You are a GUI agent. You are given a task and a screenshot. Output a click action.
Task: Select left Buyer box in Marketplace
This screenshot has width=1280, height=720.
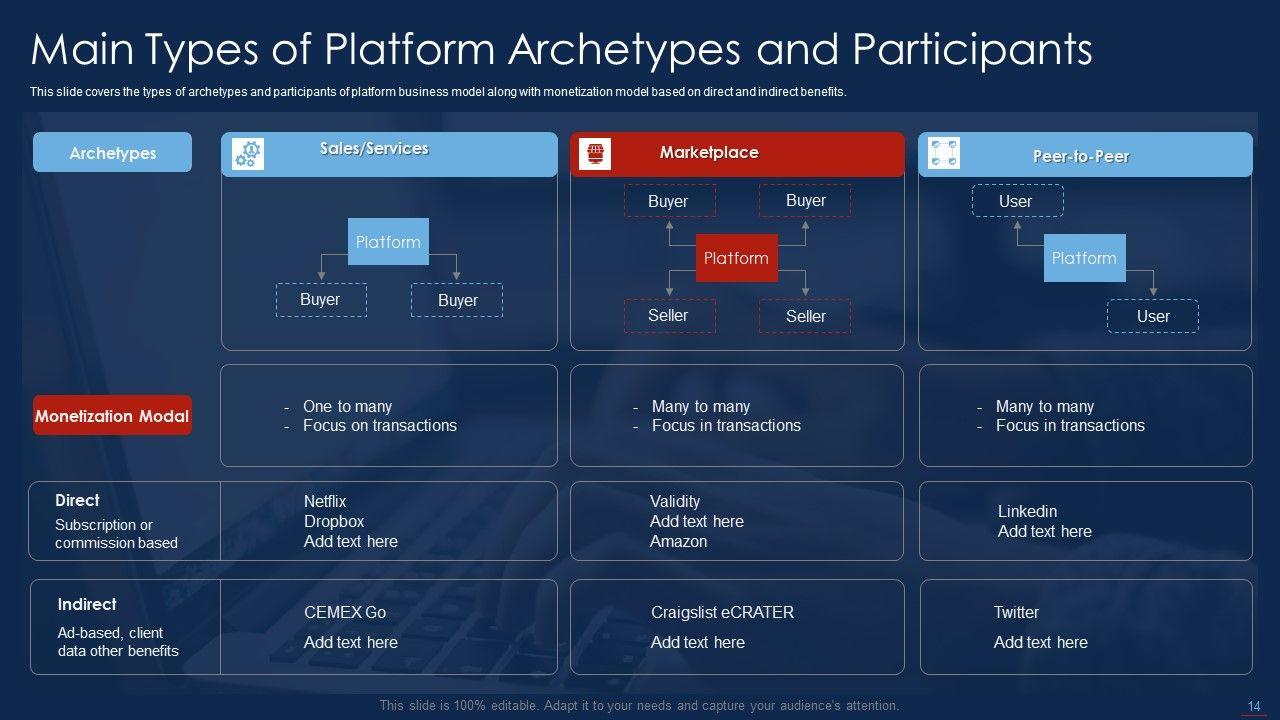(x=669, y=201)
